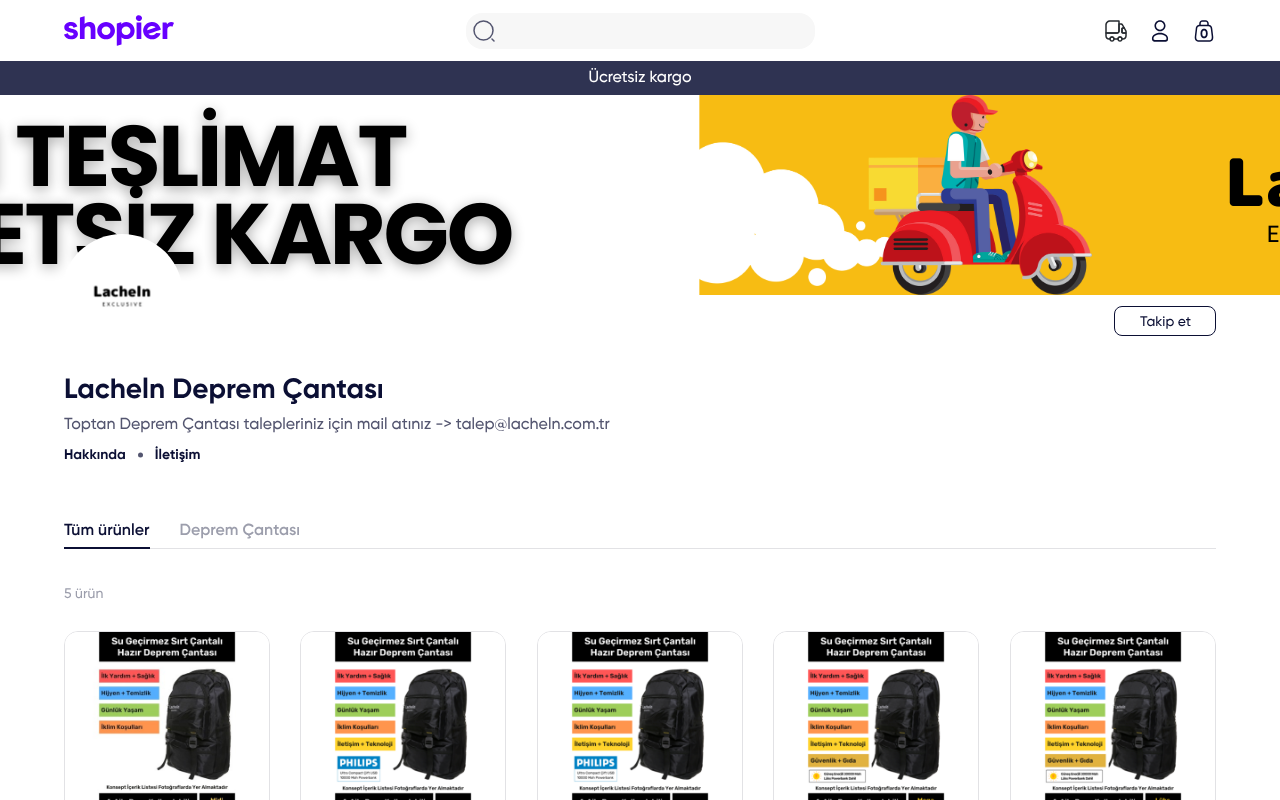Open the product without İletişim + Teknoloji label
The height and width of the screenshot is (800, 1280).
167,715
